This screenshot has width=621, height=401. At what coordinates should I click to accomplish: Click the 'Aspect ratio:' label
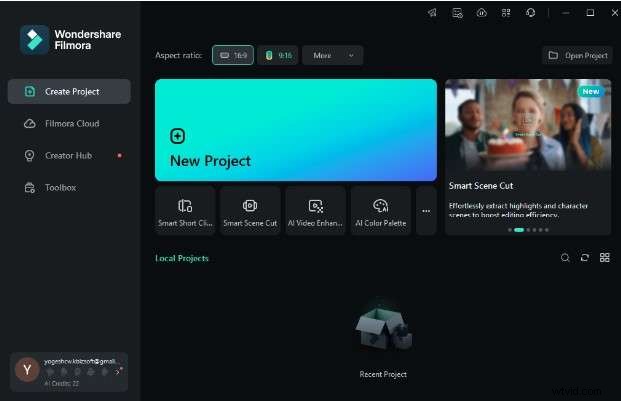179,55
